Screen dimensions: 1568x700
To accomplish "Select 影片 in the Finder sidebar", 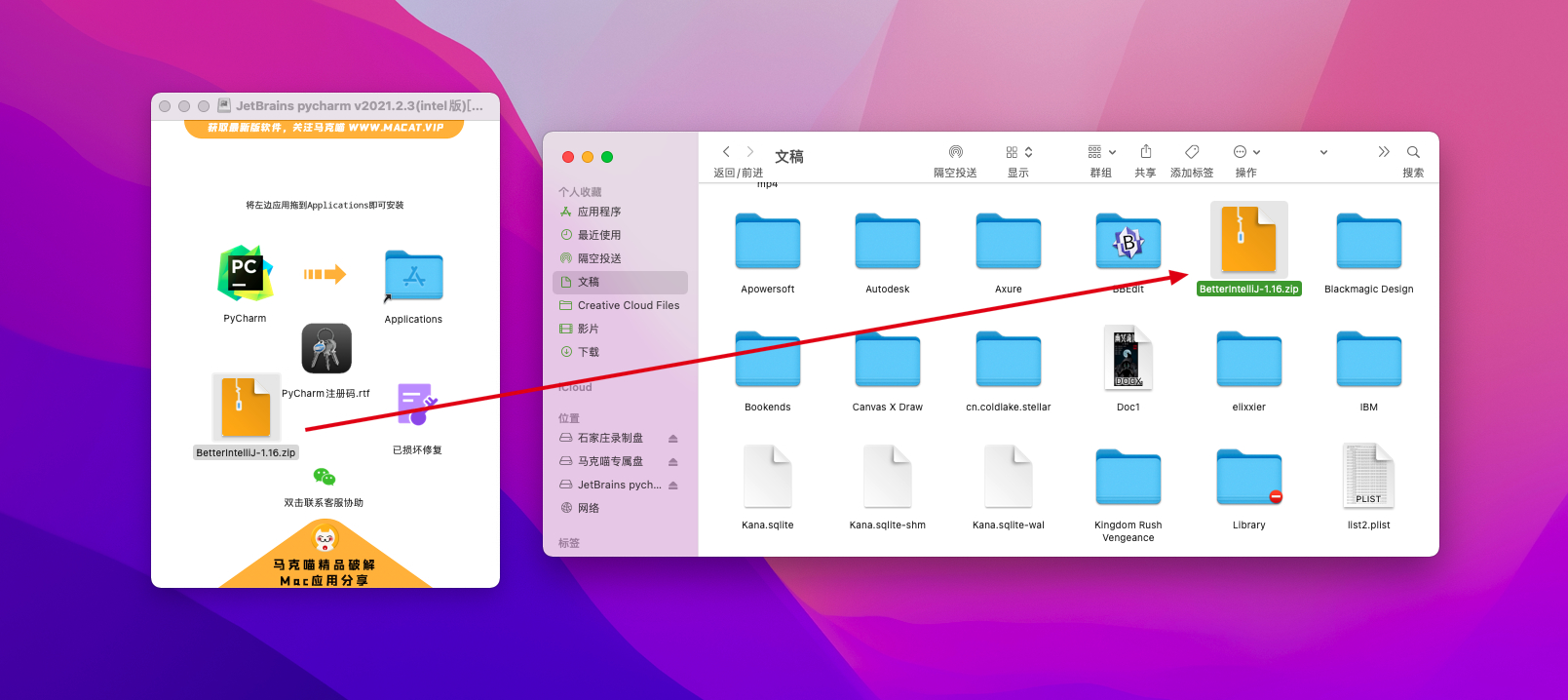I will [620, 329].
